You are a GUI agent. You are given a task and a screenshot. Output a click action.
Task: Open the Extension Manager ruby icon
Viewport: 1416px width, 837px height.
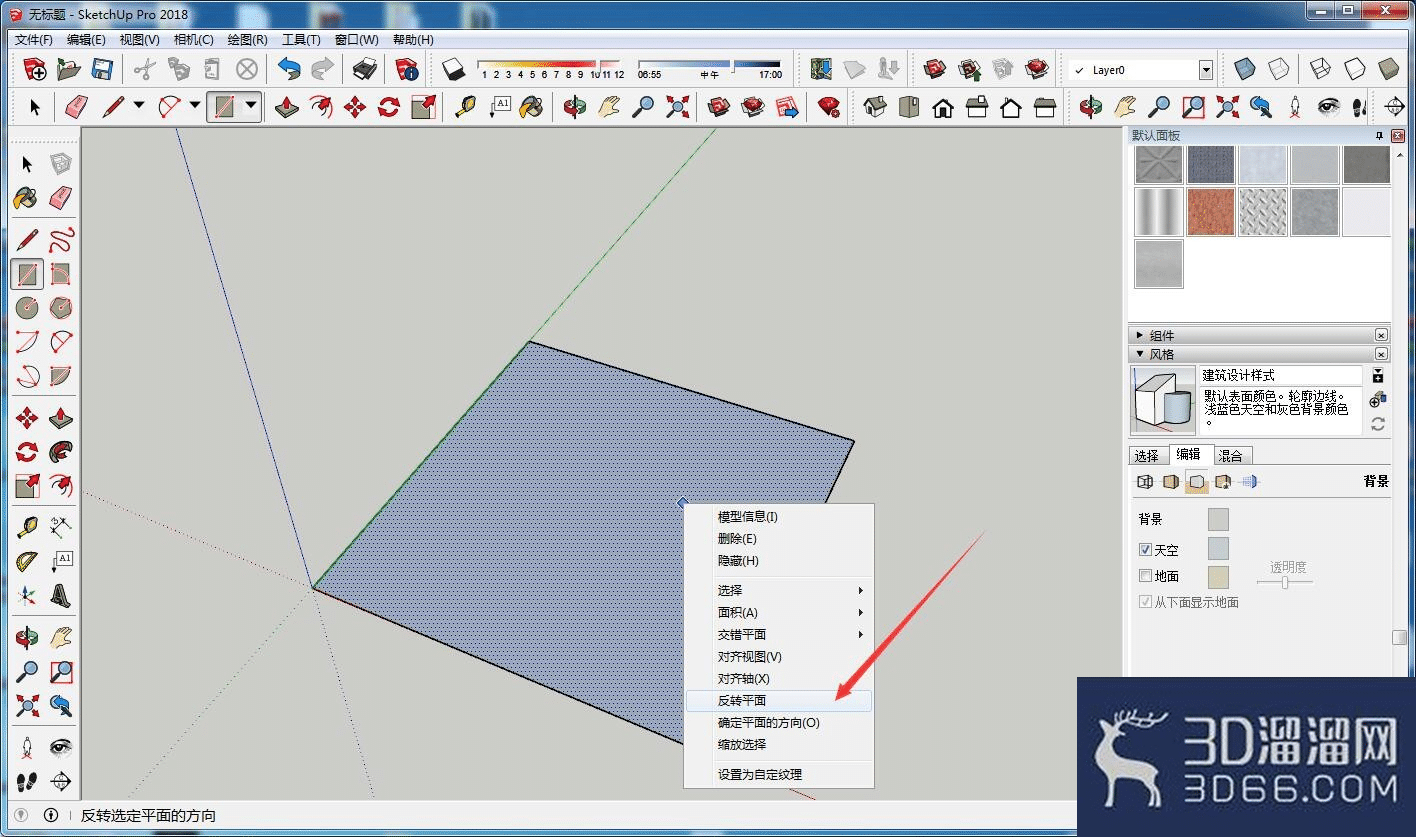click(829, 106)
